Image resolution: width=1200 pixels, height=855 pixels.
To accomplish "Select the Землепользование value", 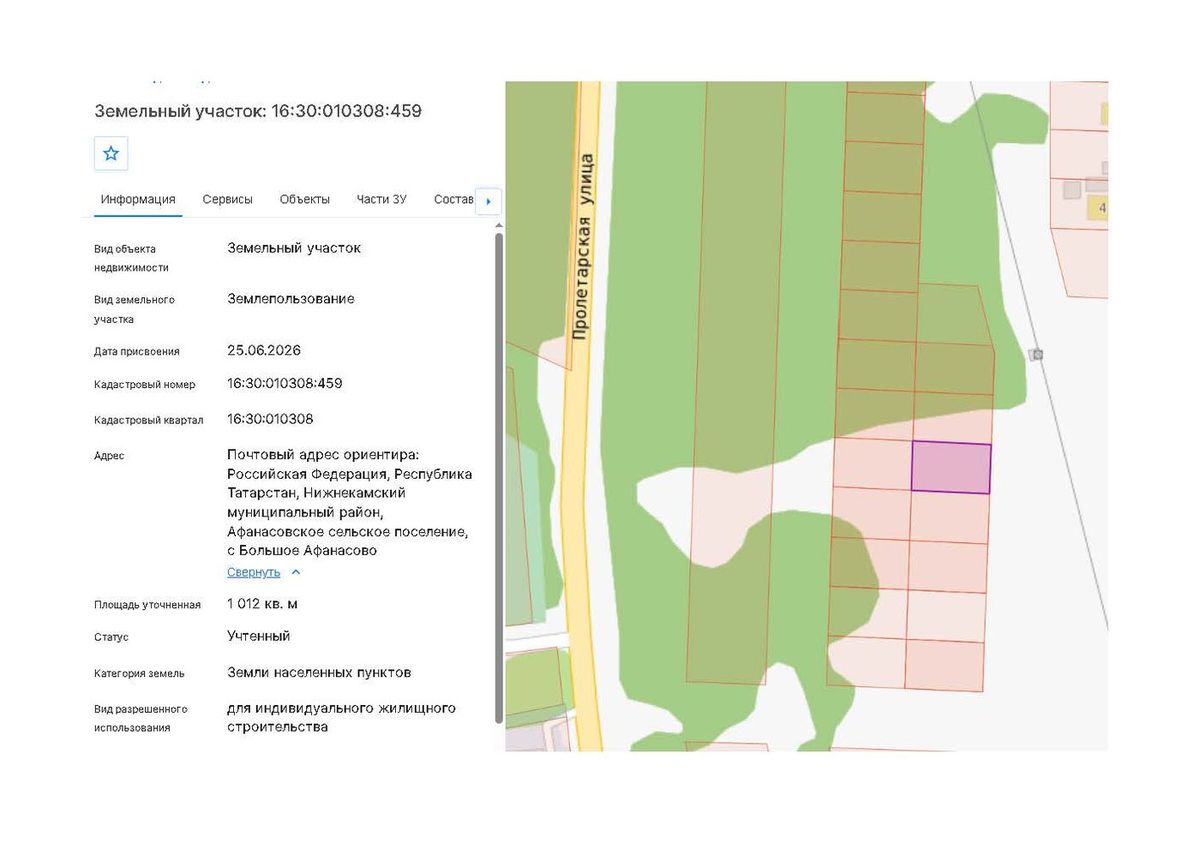I will [x=291, y=298].
